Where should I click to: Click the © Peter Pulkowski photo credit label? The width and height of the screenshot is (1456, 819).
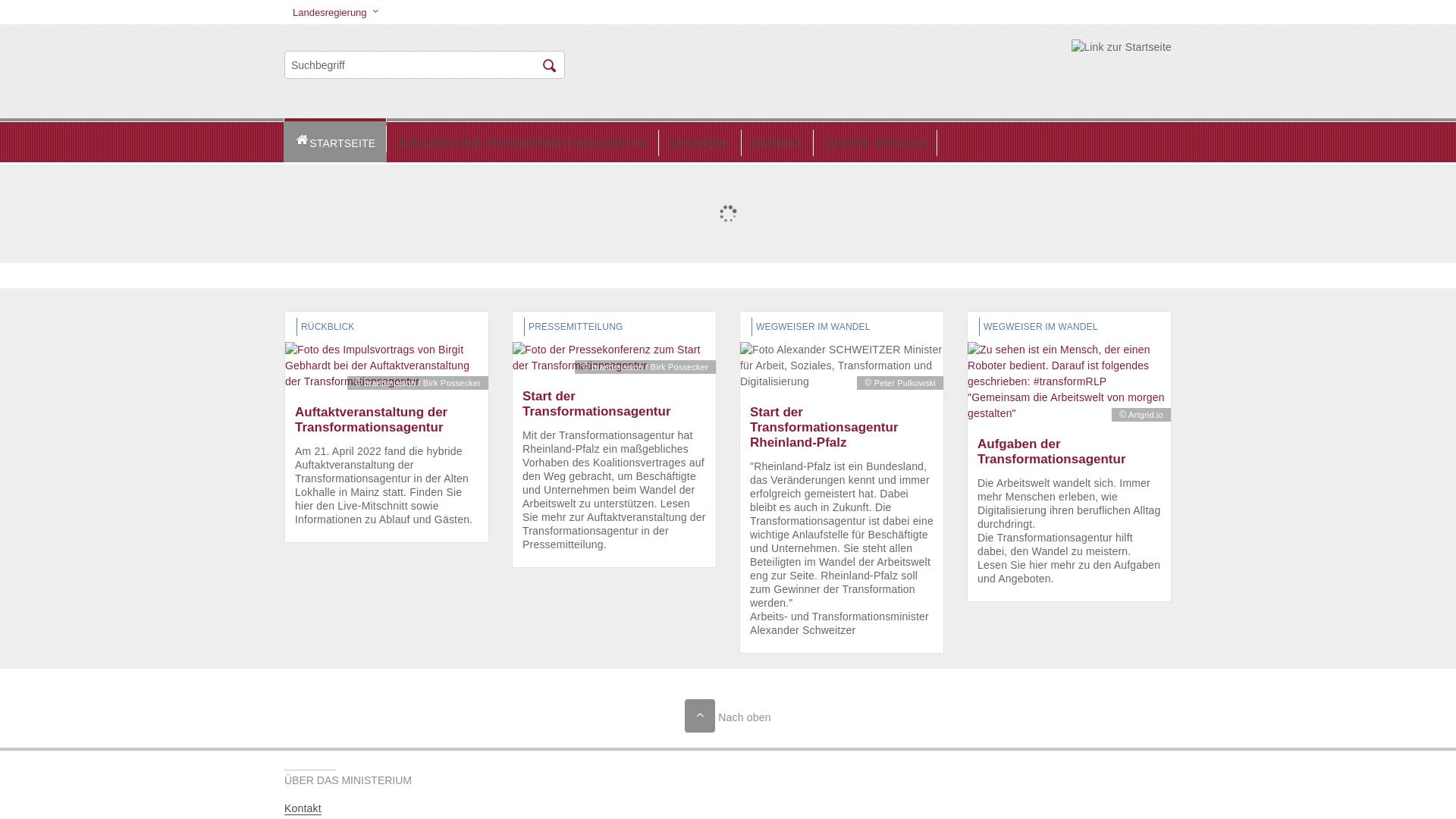899,383
